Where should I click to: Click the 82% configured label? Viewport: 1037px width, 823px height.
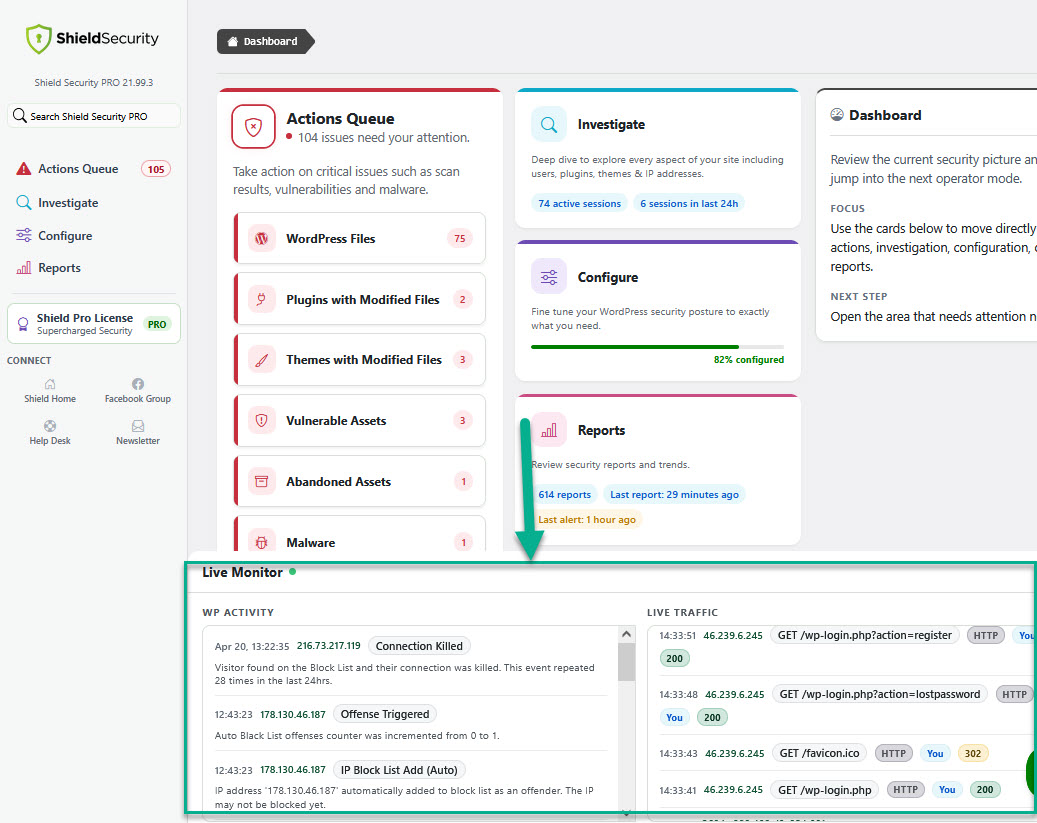pyautogui.click(x=749, y=359)
